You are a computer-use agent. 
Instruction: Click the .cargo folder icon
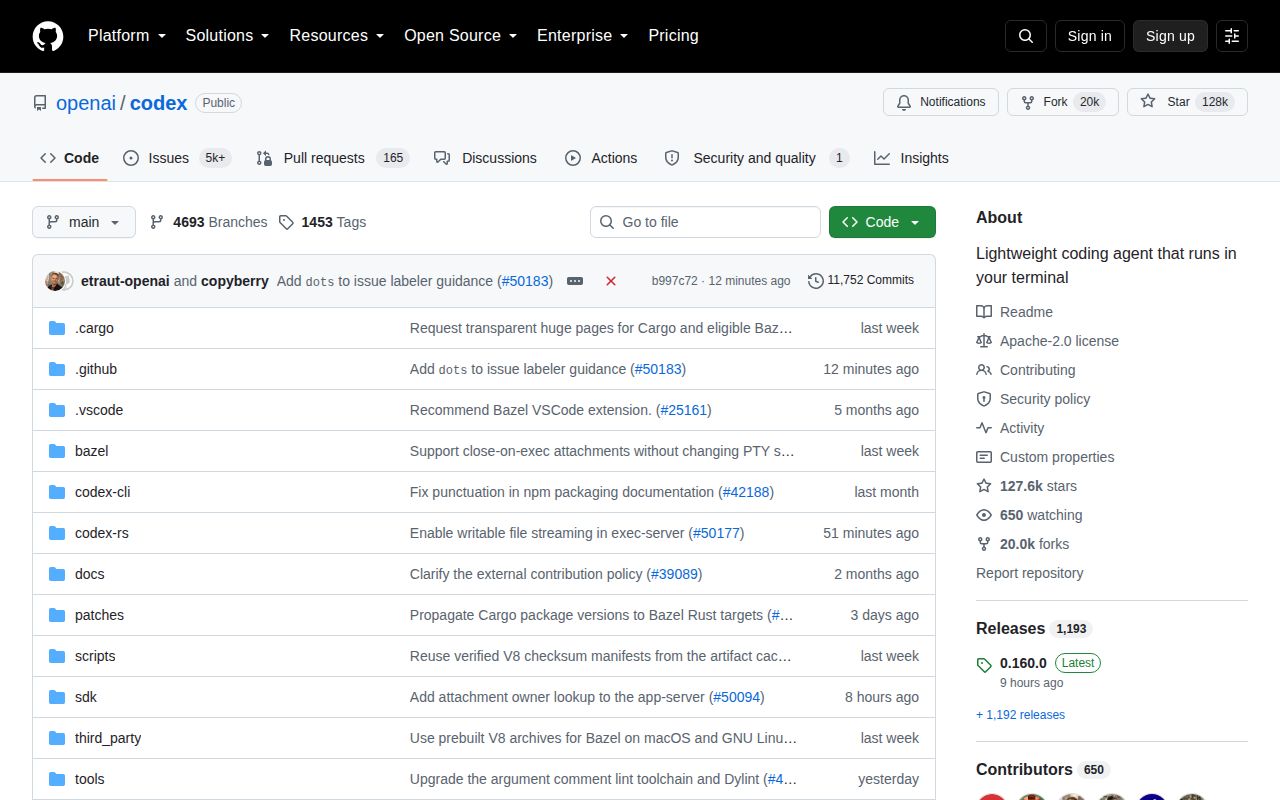(57, 328)
